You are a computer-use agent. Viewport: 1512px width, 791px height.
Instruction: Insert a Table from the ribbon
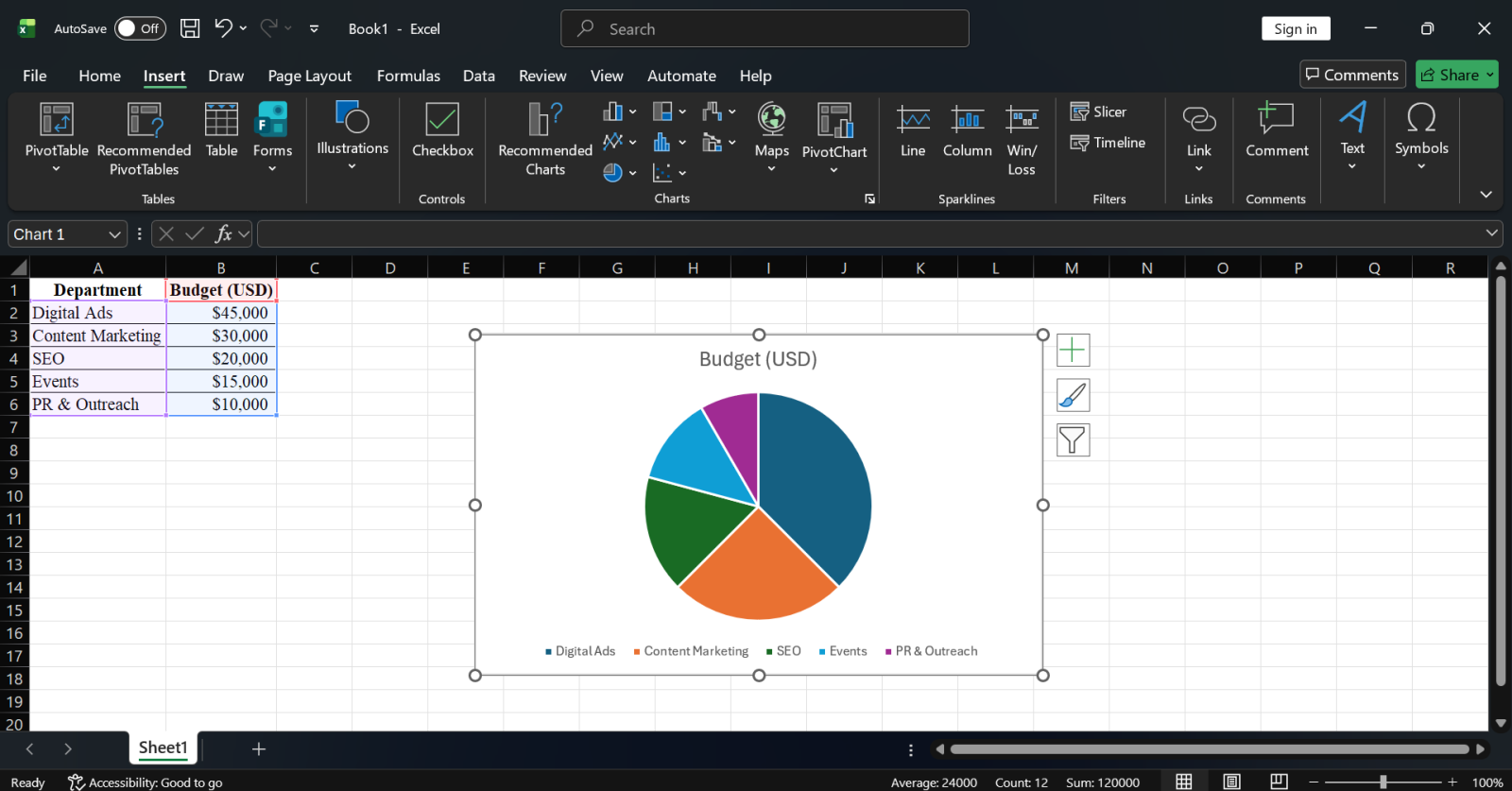[221, 130]
